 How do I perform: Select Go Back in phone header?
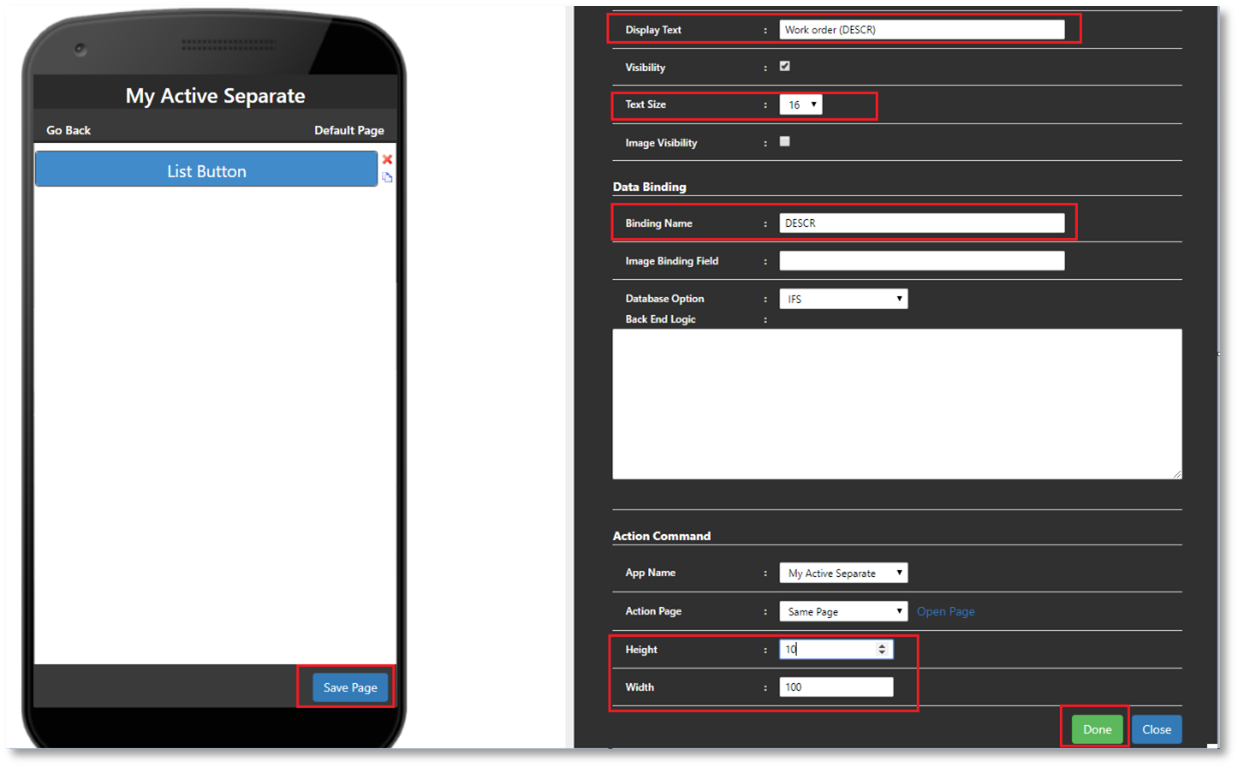[x=69, y=130]
